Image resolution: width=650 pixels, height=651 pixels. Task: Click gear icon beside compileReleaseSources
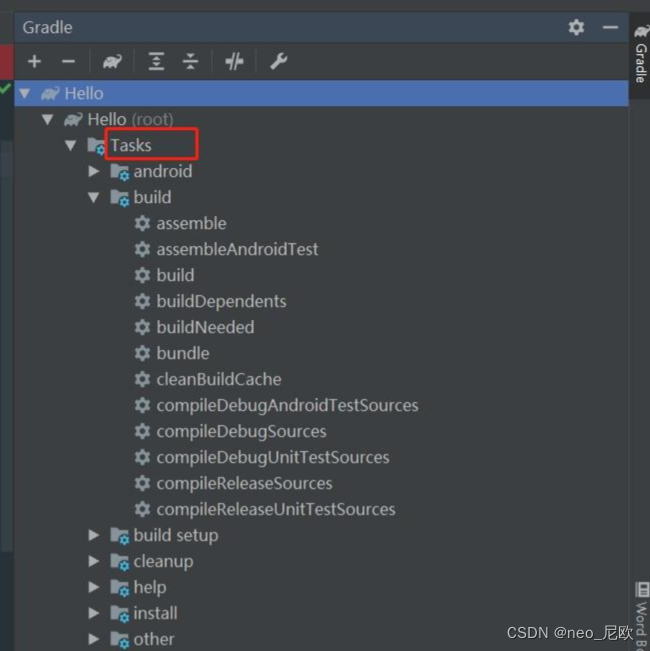tap(142, 483)
